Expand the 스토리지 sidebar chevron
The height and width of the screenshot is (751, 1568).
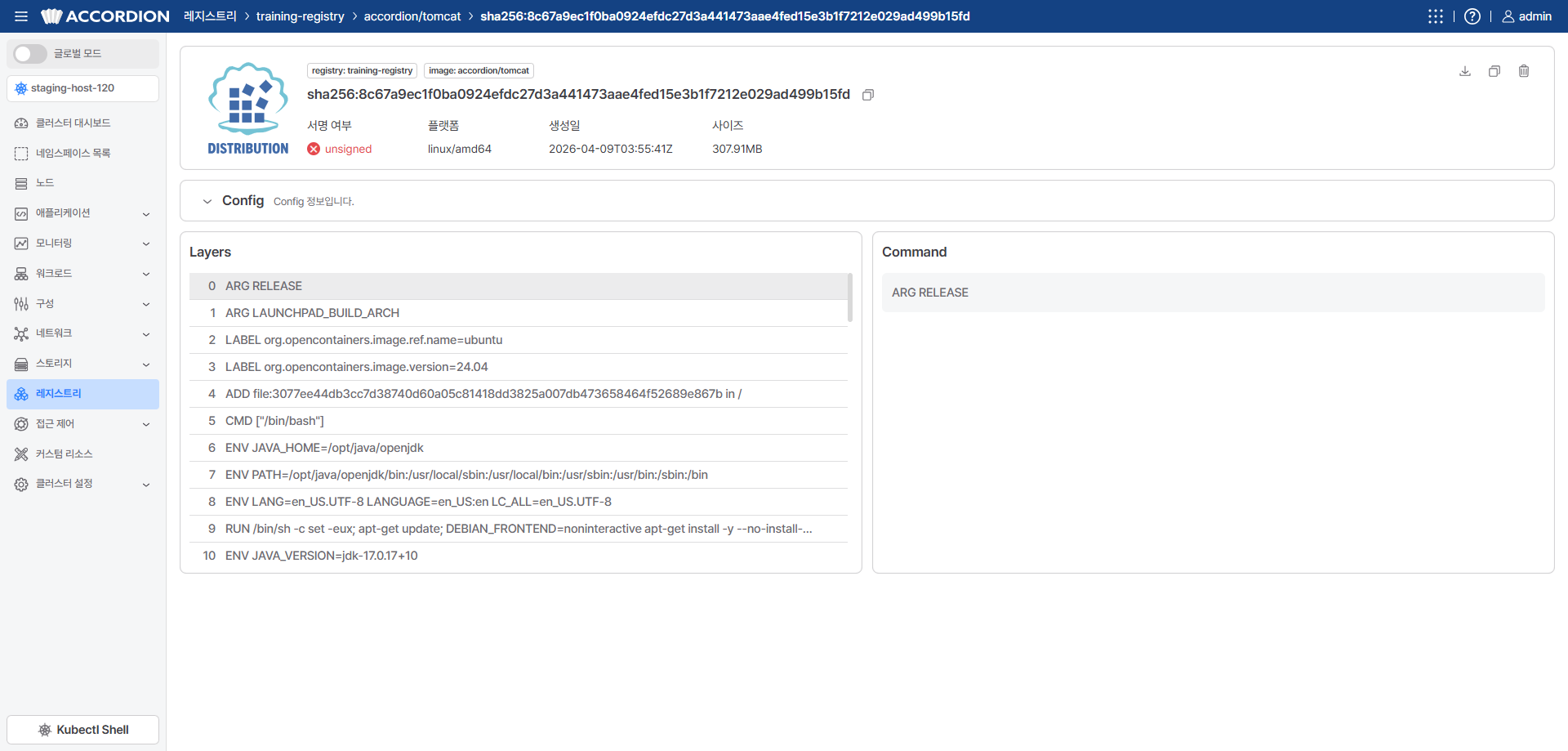(x=146, y=364)
